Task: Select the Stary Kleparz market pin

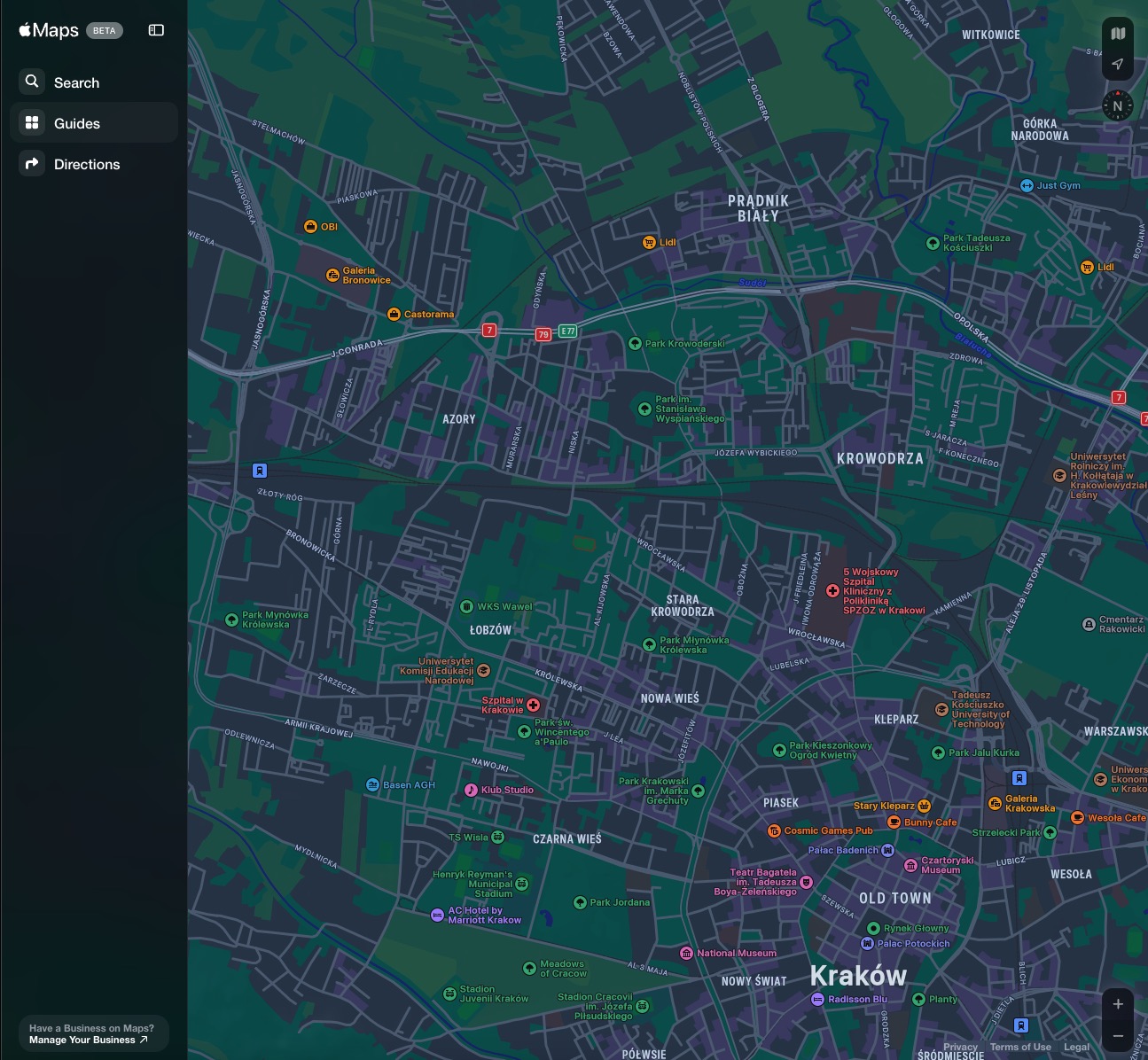Action: (x=925, y=806)
